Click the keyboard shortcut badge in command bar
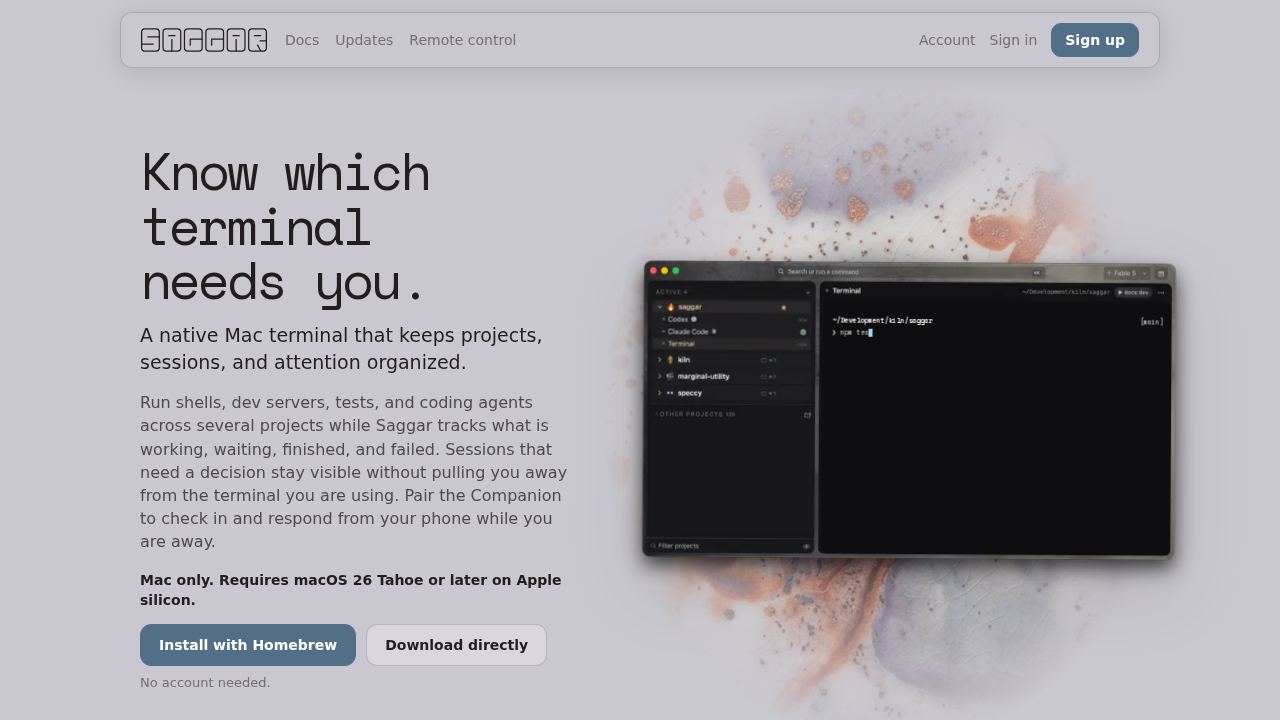Viewport: 1280px width, 720px height. click(x=1037, y=272)
